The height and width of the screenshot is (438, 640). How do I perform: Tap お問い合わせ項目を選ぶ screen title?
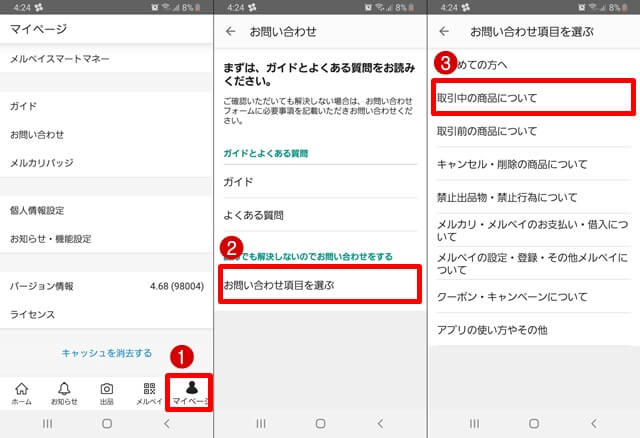532,31
